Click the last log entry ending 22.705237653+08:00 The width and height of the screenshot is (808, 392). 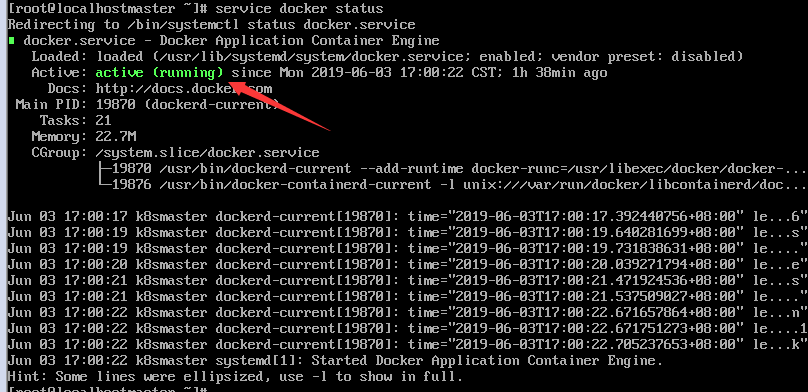(x=407, y=345)
